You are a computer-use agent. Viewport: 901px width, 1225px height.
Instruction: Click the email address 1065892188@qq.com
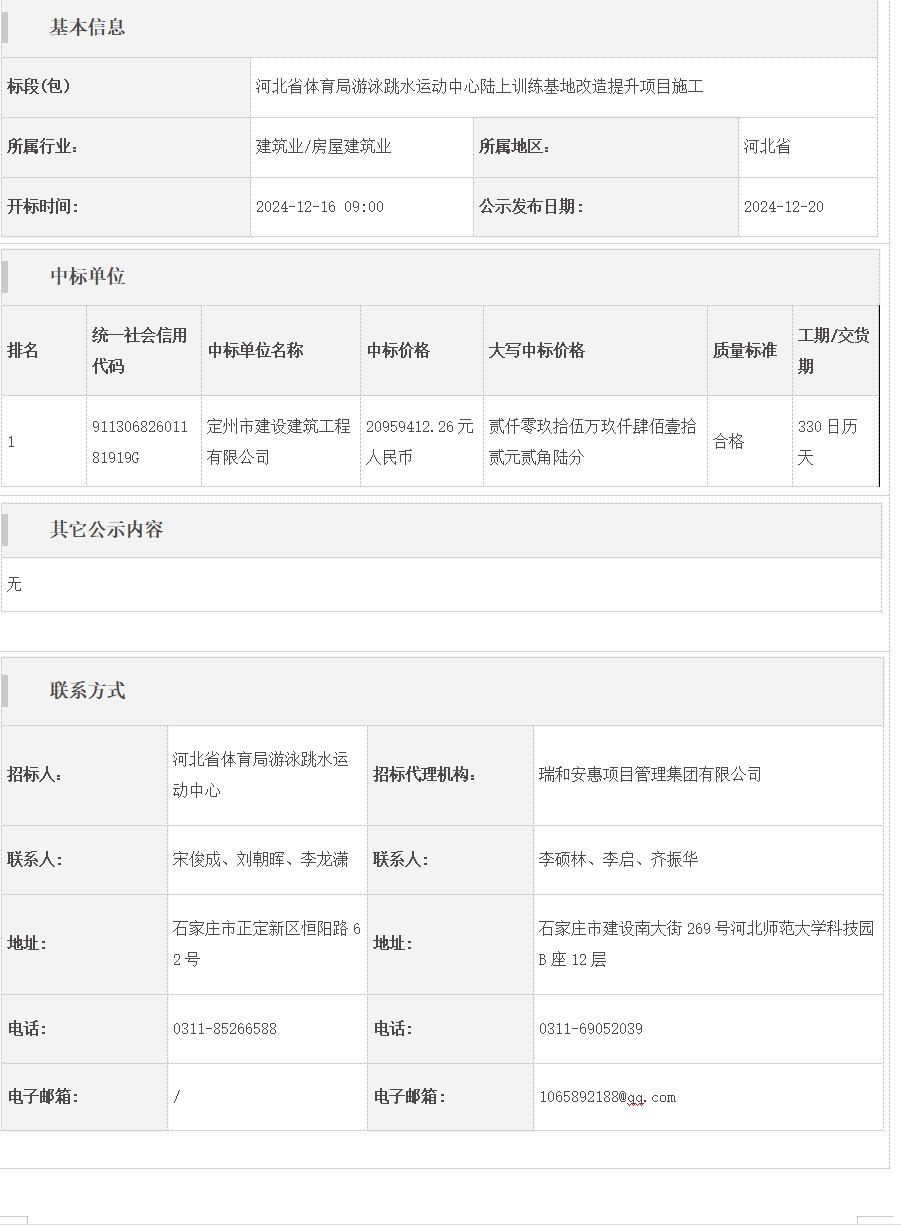(607, 1097)
